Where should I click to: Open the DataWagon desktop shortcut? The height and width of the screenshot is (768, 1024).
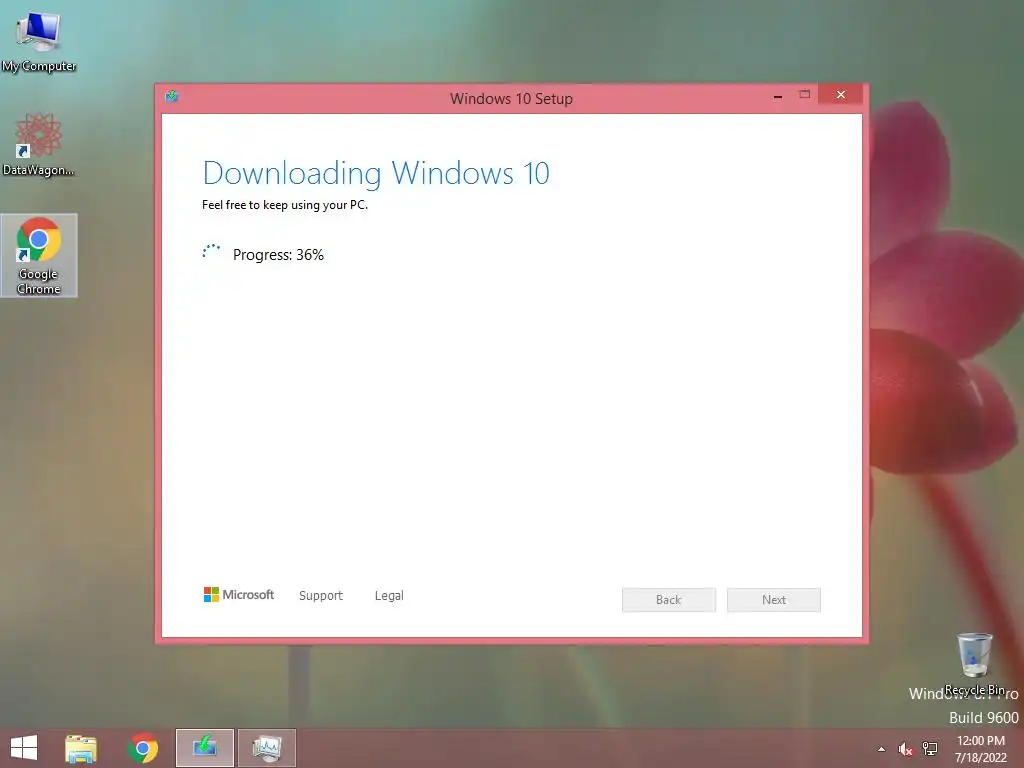point(39,144)
